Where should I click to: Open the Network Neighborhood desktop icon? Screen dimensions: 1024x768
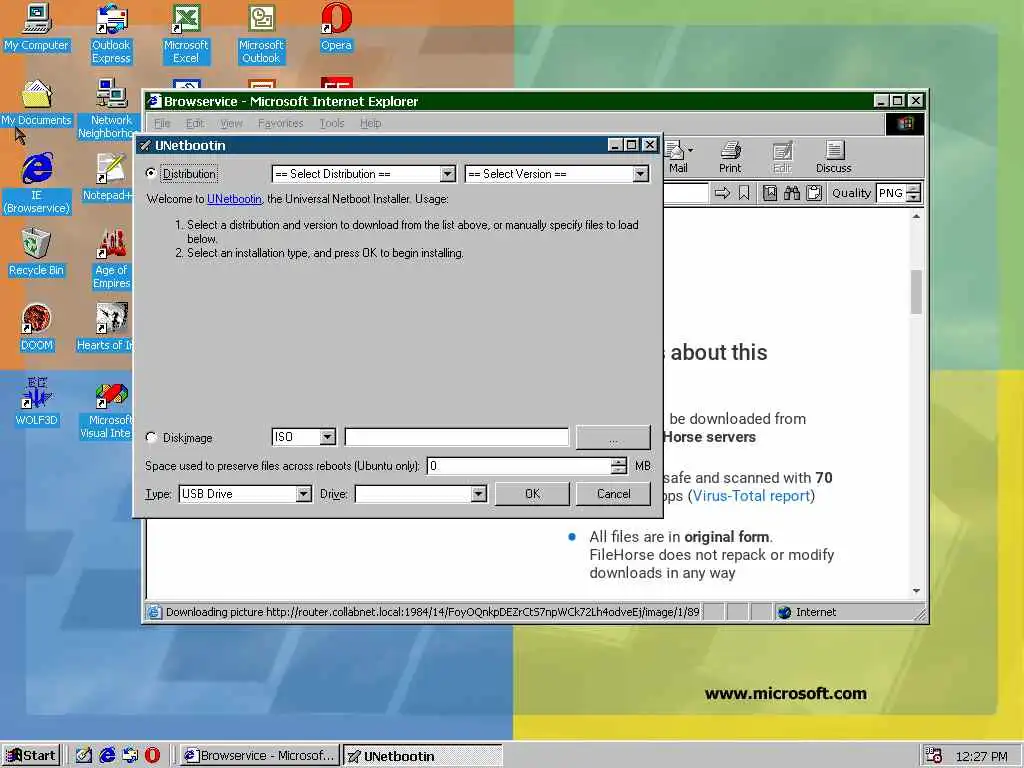111,108
